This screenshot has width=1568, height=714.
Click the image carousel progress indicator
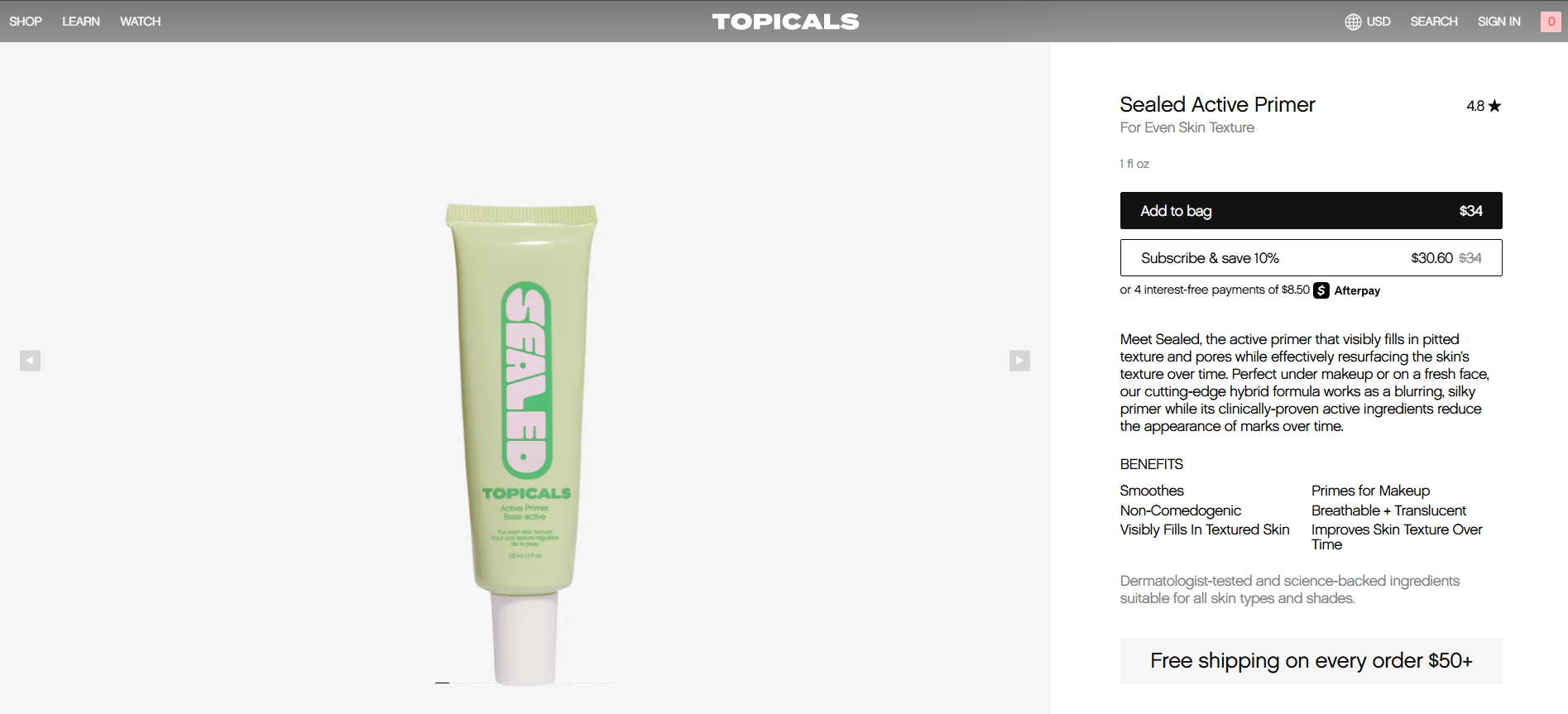[x=525, y=683]
